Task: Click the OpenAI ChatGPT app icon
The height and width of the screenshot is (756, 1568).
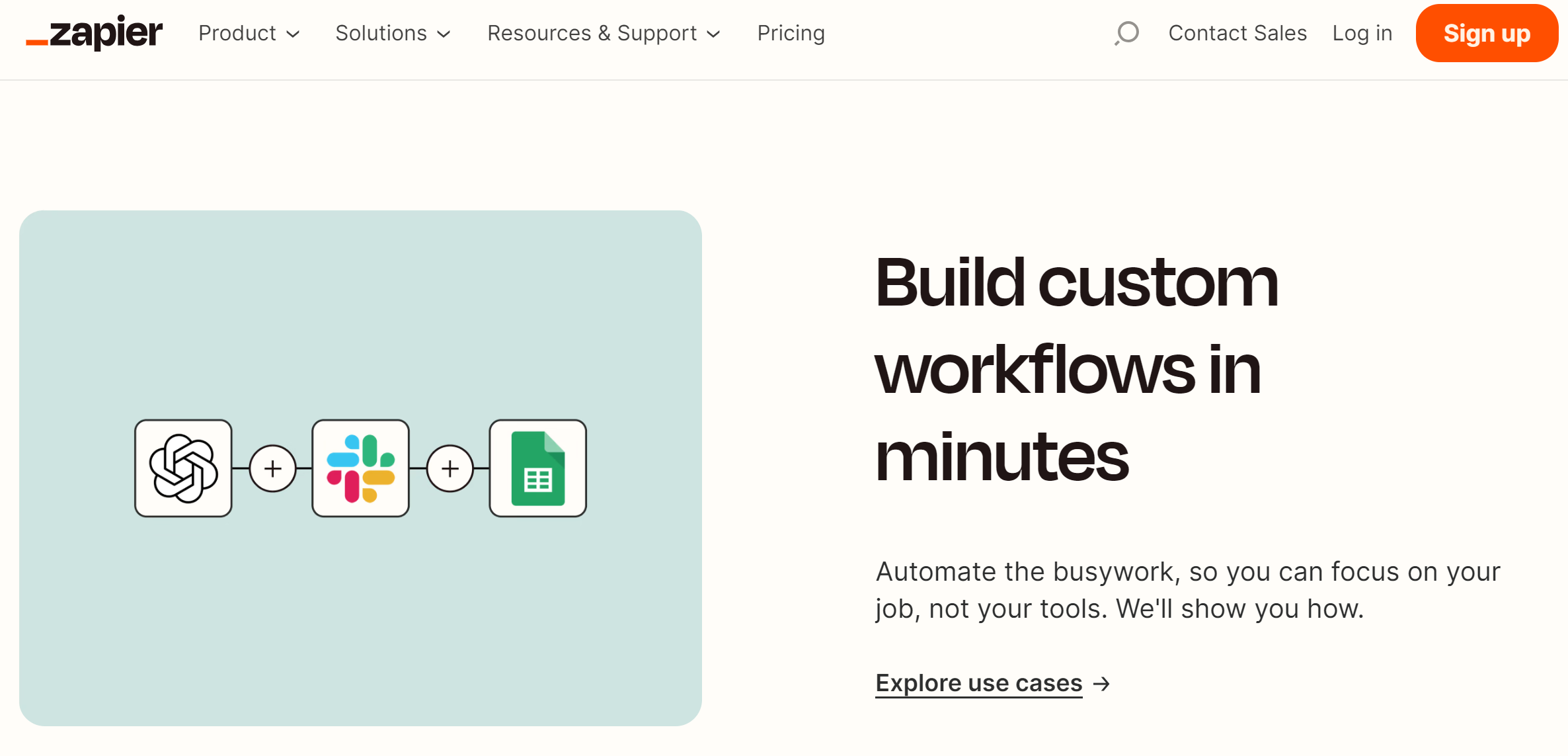Action: tap(183, 468)
